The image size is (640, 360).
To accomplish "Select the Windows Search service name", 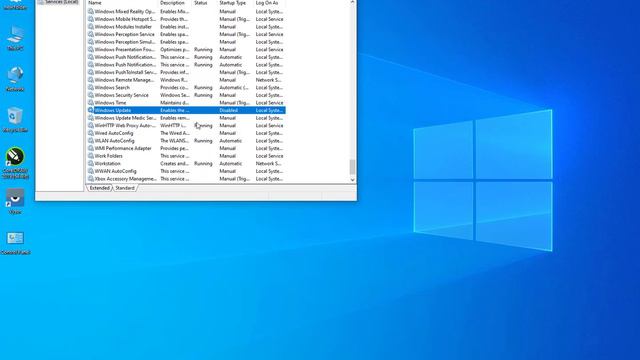I will 112,87.
